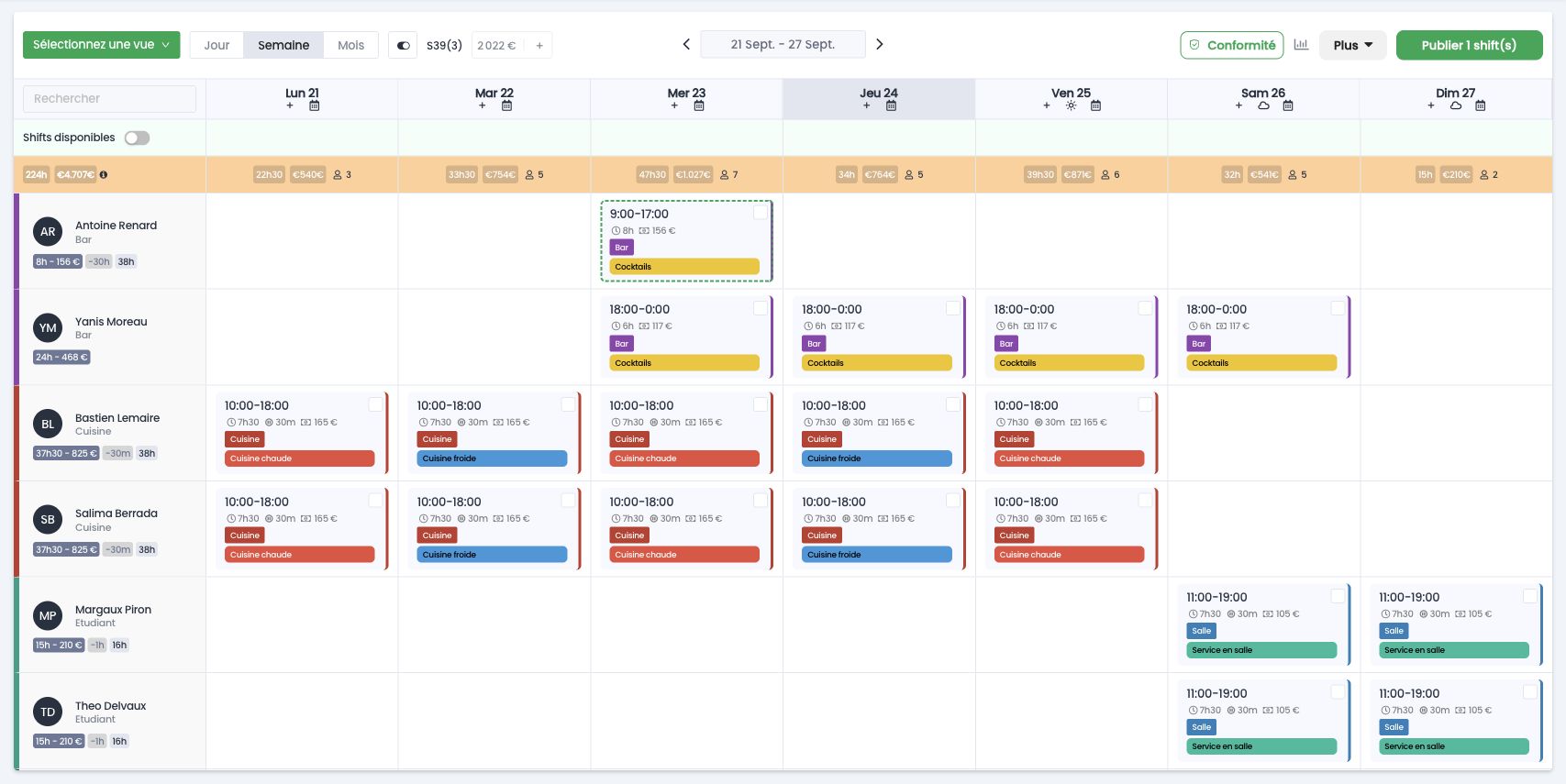Open the calendar icon under Jeu 24
The width and height of the screenshot is (1566, 784).
[891, 105]
